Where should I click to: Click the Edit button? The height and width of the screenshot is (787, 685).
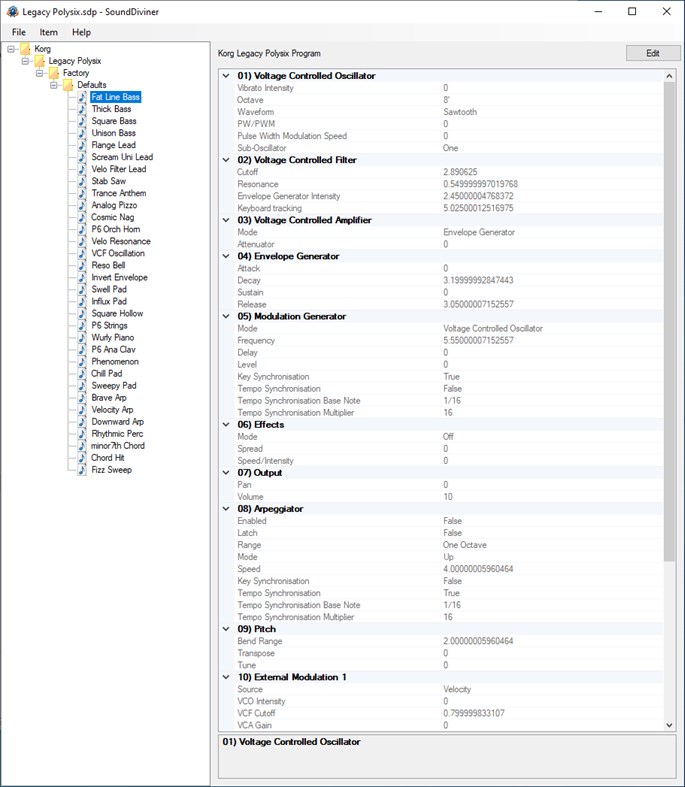pyautogui.click(x=653, y=53)
